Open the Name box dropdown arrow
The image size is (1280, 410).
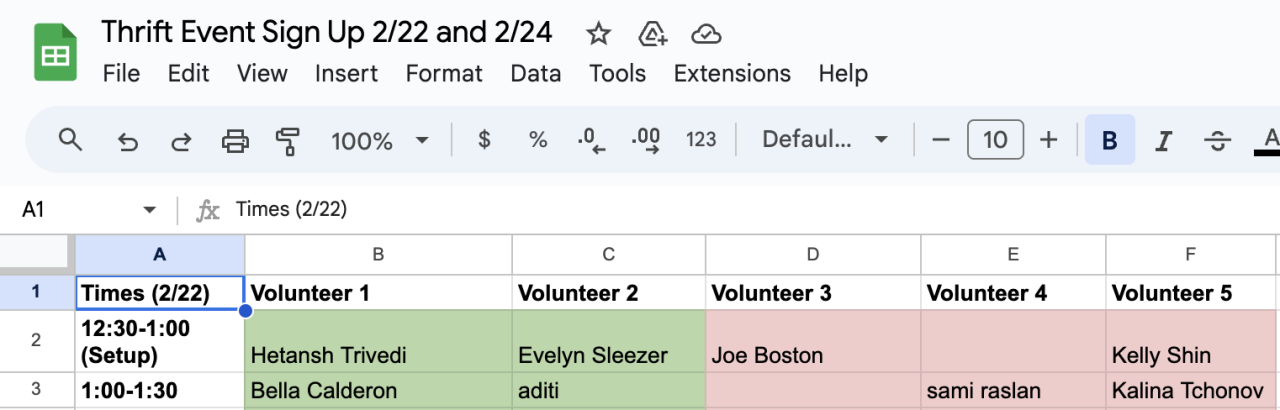click(x=150, y=210)
